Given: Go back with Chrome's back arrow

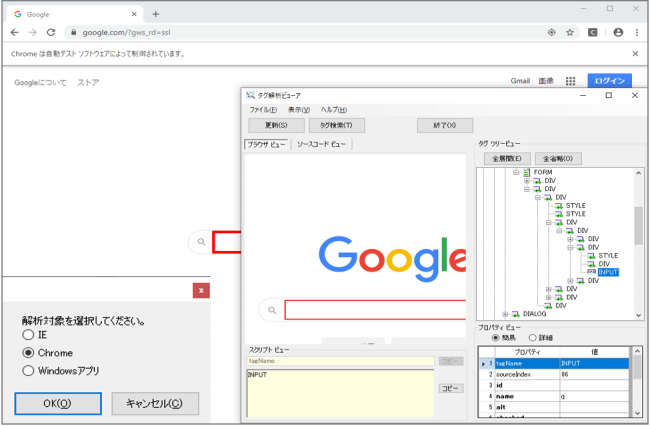Looking at the screenshot, I should click(15, 32).
